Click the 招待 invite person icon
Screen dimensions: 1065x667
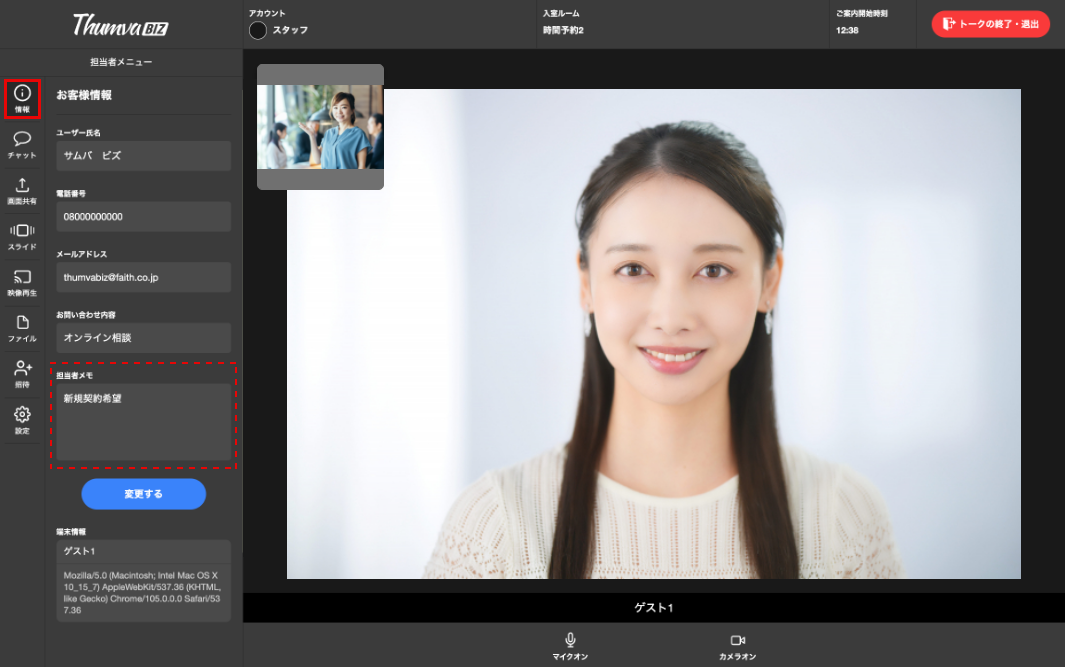coord(22,374)
